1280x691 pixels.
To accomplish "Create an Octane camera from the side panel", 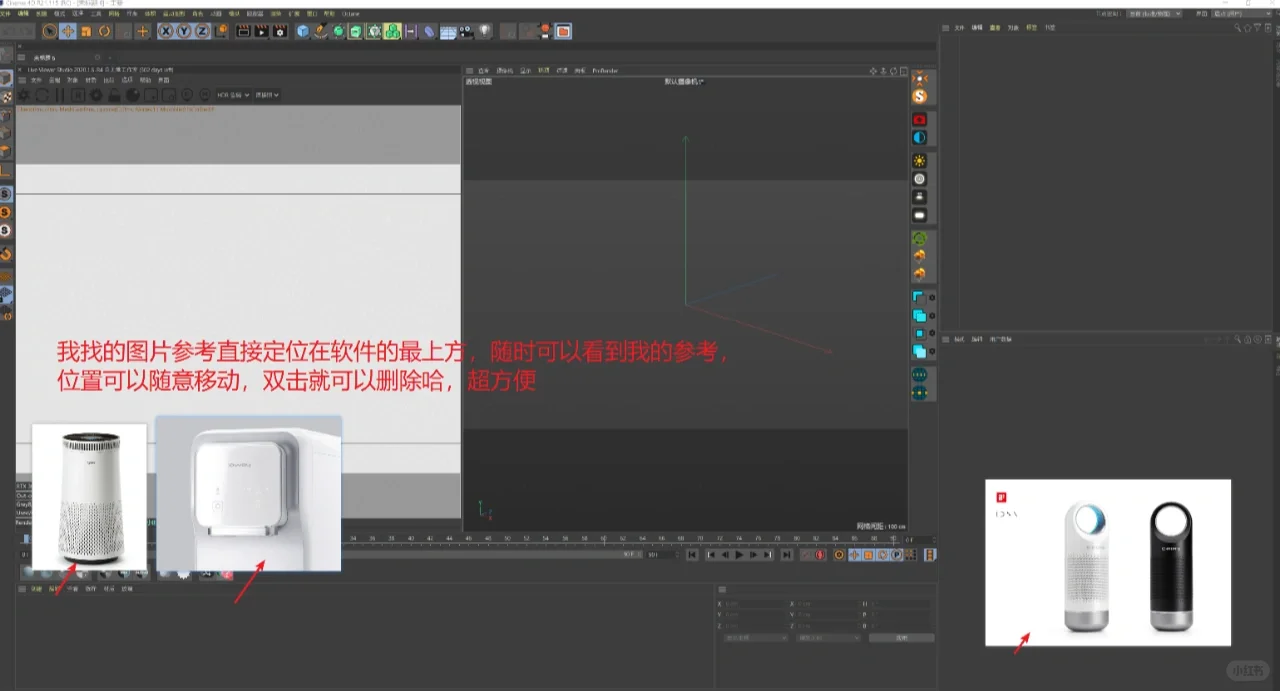I will (921, 119).
